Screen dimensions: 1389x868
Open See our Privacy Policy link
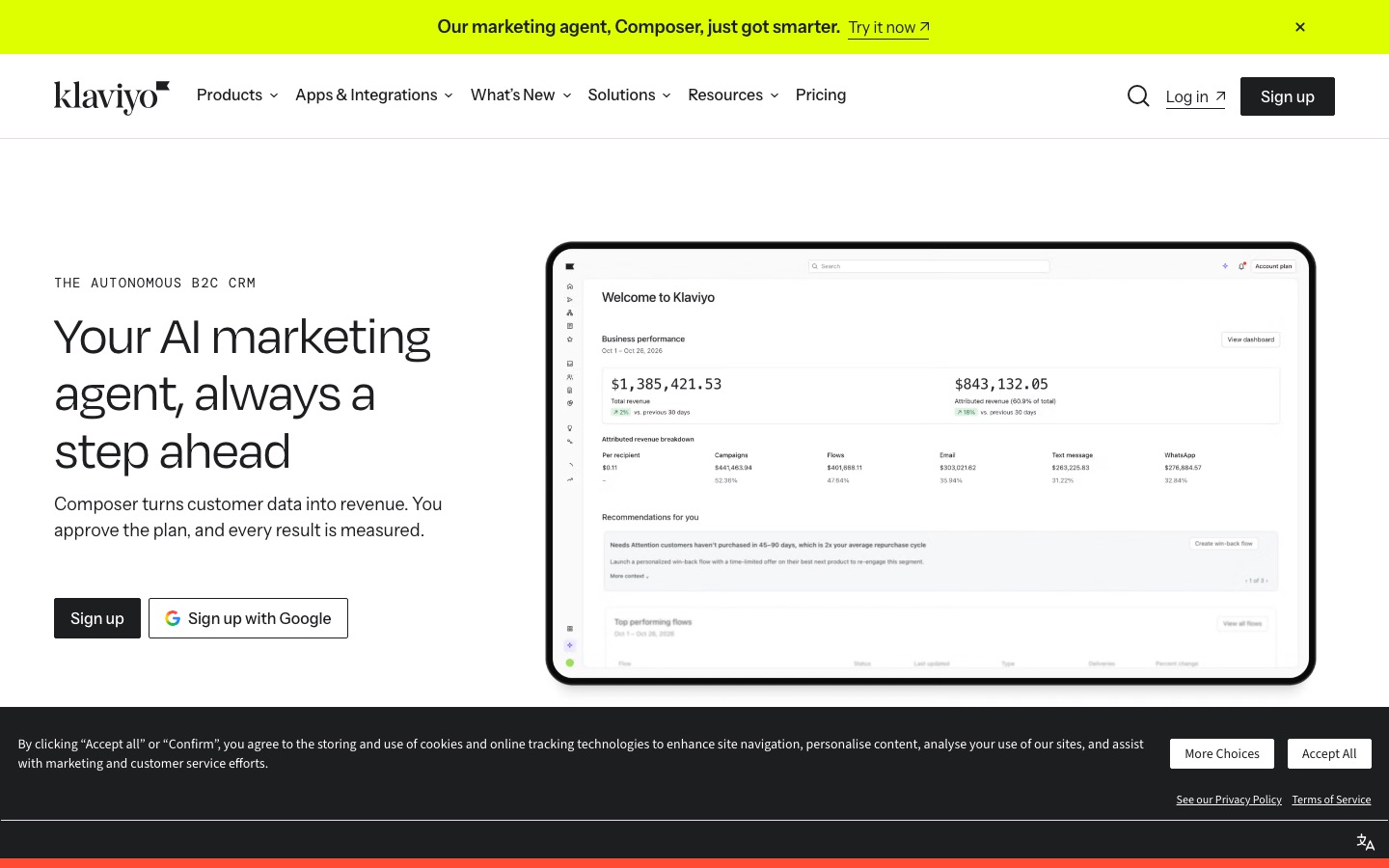pyautogui.click(x=1229, y=800)
